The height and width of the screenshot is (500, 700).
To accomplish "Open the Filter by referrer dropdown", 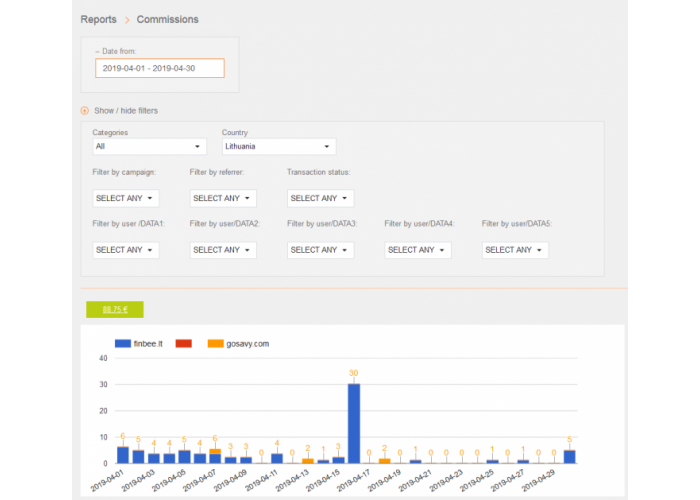I will pyautogui.click(x=223, y=198).
